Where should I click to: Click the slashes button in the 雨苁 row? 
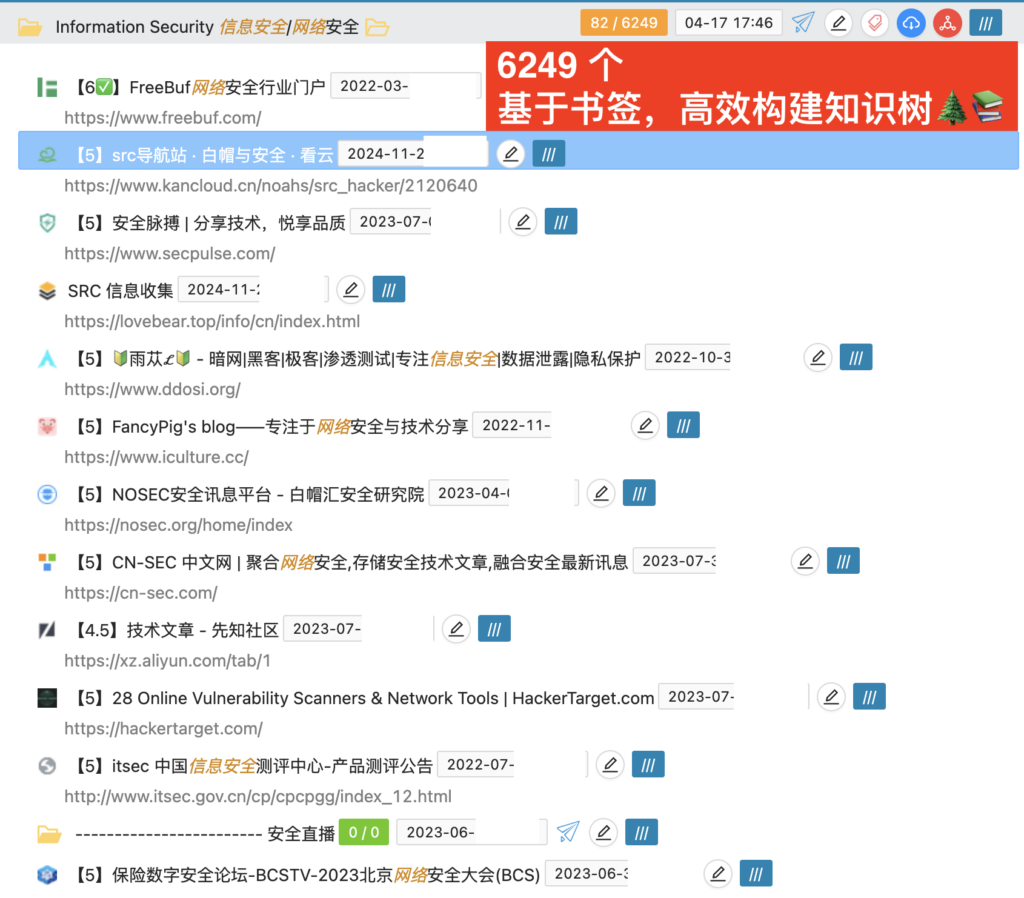tap(856, 358)
